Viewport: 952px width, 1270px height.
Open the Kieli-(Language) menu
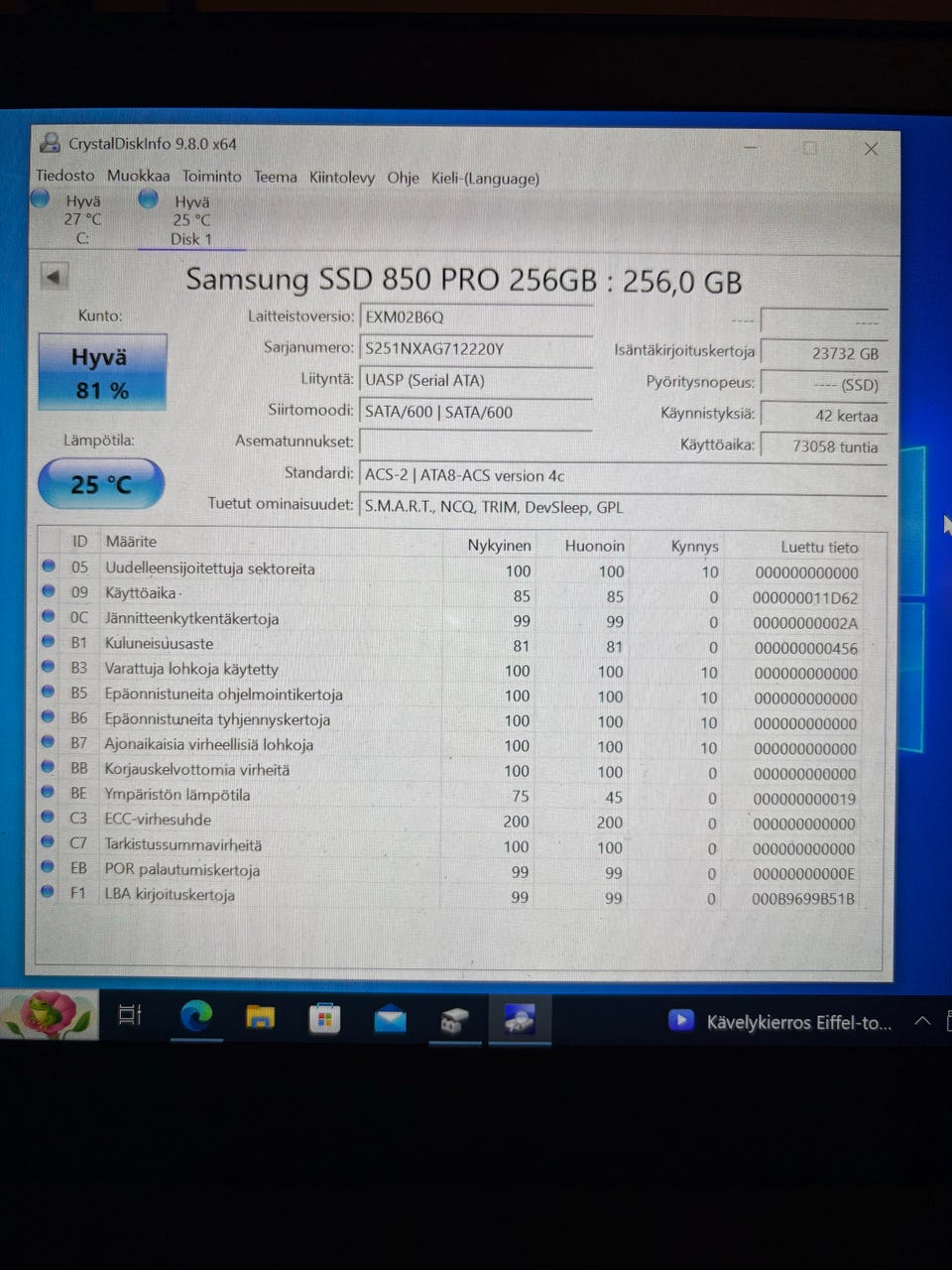[x=485, y=179]
